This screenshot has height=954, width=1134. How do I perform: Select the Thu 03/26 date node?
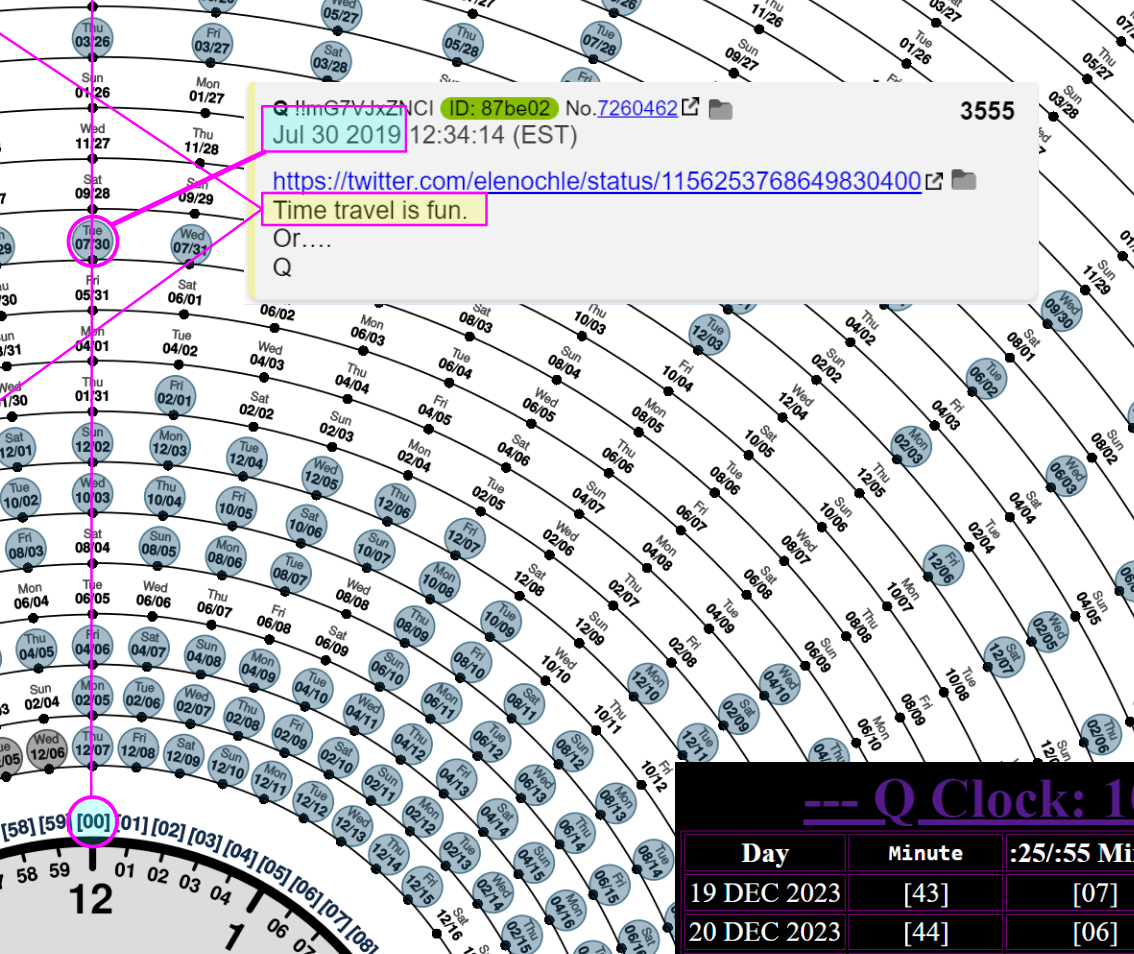click(x=93, y=38)
